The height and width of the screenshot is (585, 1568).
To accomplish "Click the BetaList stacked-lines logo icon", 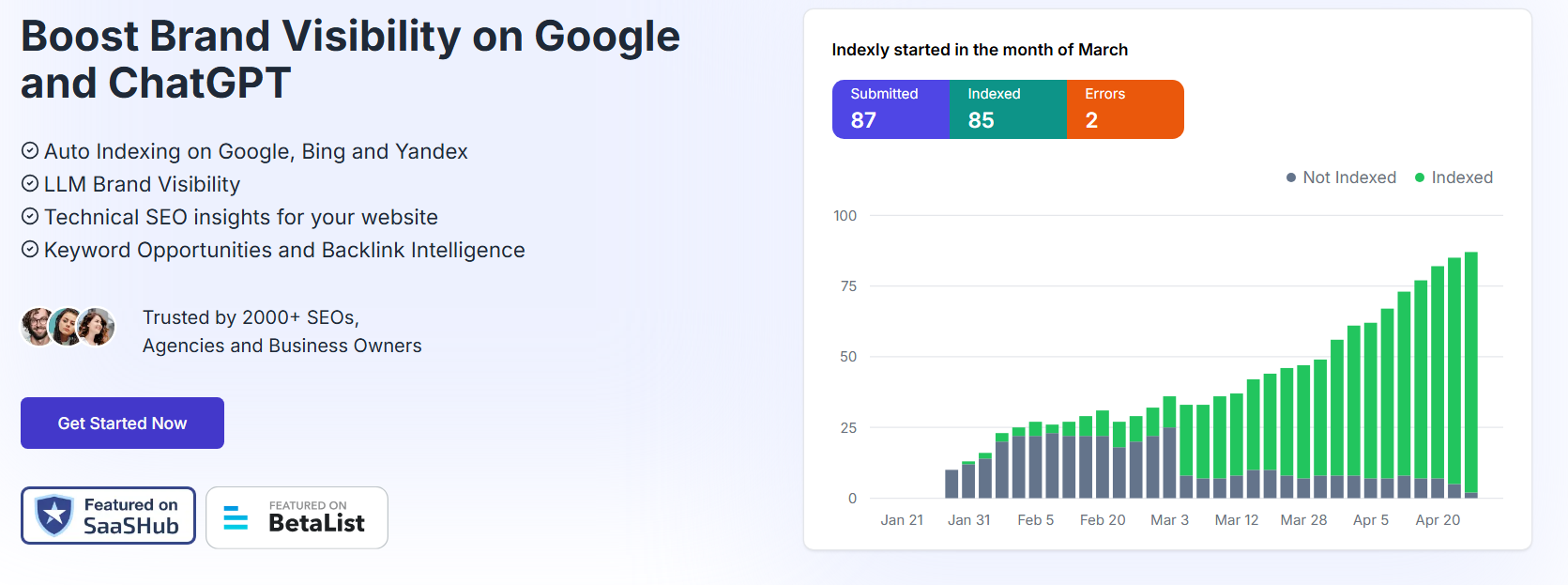I will coord(236,517).
